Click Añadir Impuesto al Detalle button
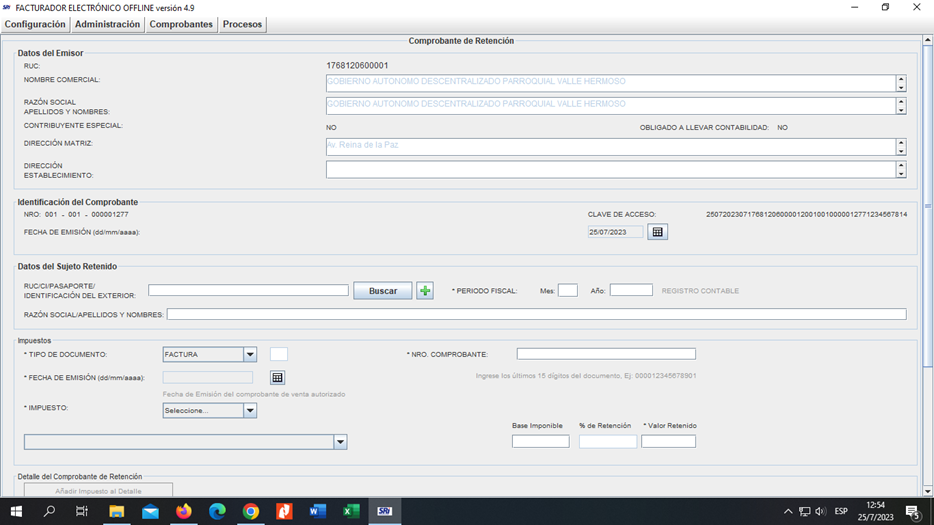 98,491
